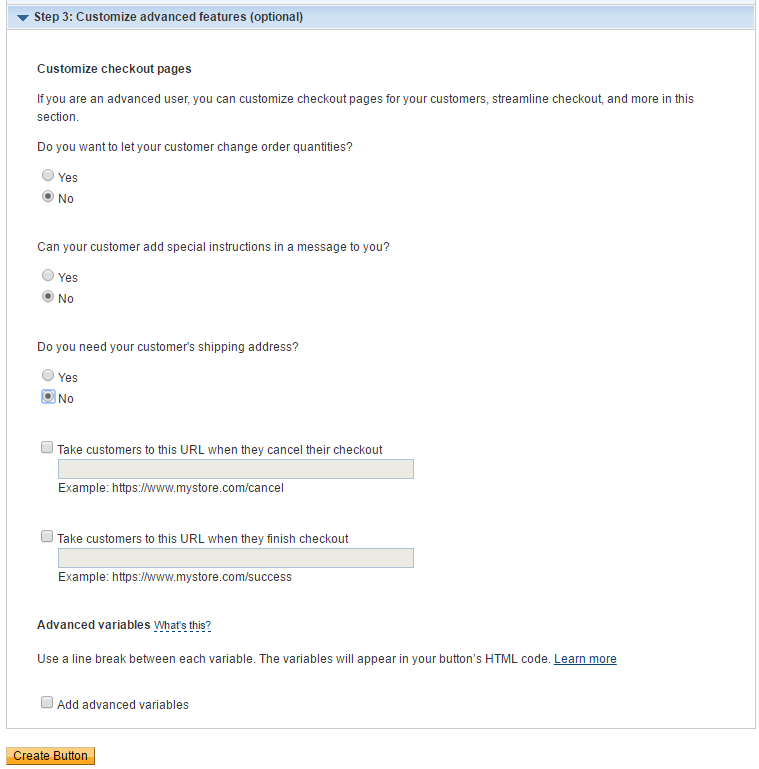Screen dimensions: 759x769
Task: Click the cancel checkout URL input field
Action: click(236, 469)
